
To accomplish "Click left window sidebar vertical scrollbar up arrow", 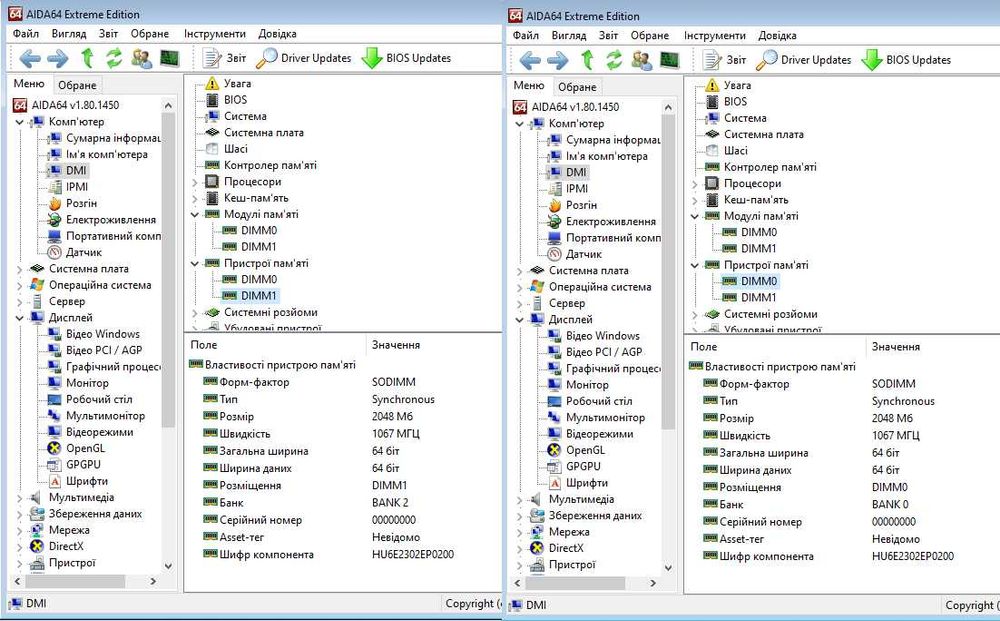I will (x=168, y=106).
